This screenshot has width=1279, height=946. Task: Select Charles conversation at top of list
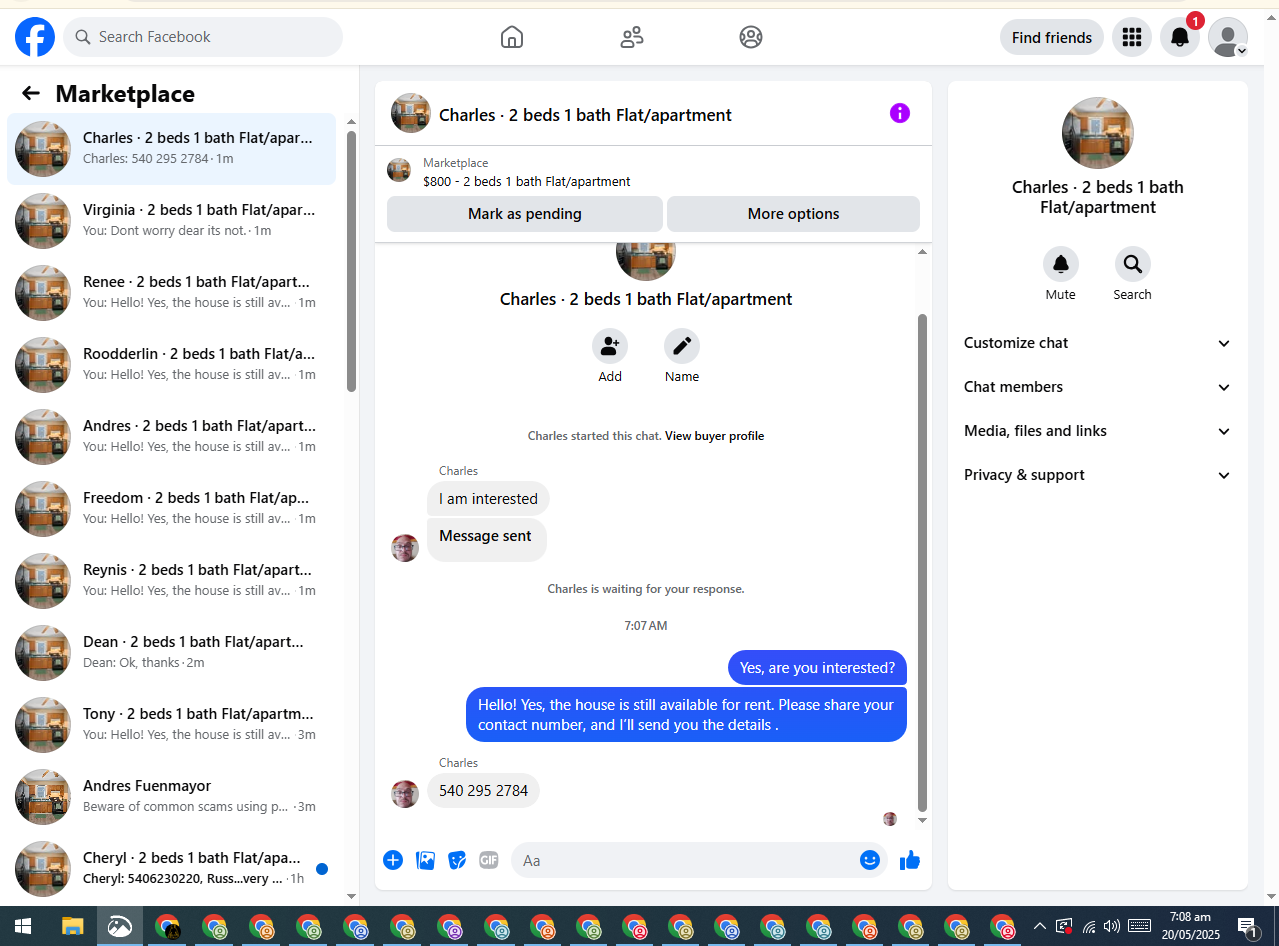pos(172,149)
